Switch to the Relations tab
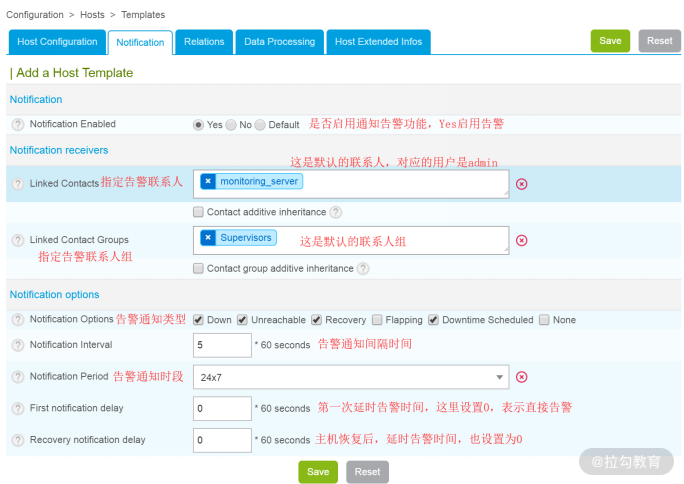The image size is (684, 484). click(204, 42)
